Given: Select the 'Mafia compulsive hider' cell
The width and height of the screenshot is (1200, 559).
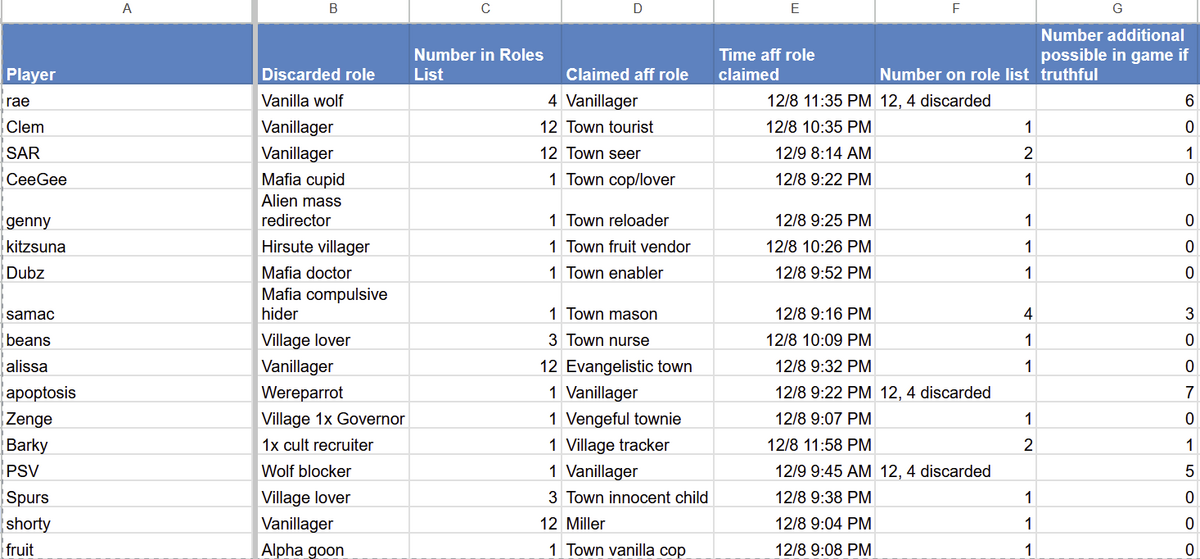Looking at the screenshot, I should (324, 304).
